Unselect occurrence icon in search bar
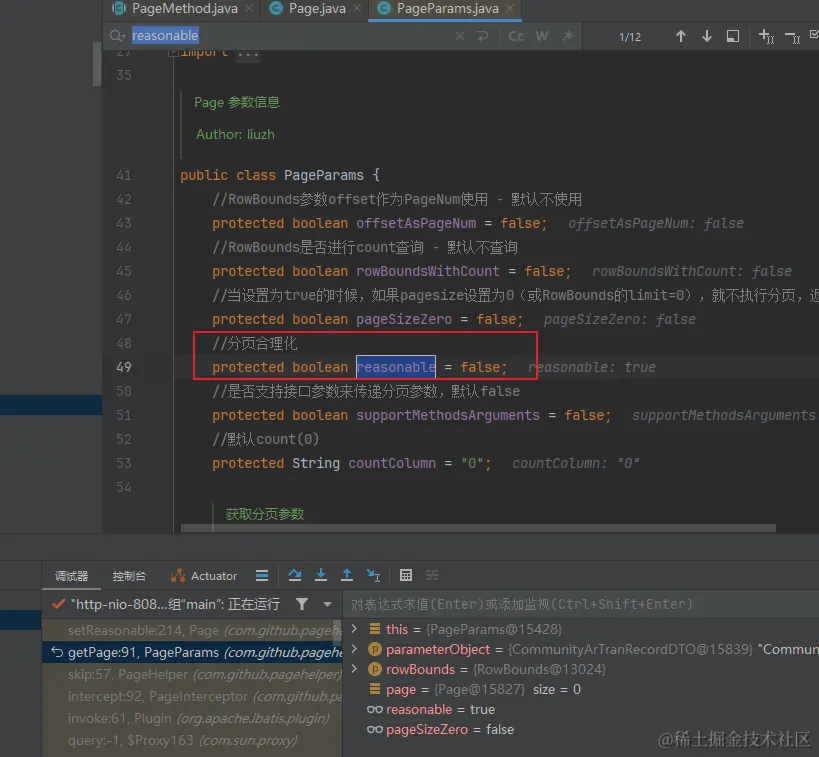Viewport: 819px width, 757px height. tap(792, 37)
